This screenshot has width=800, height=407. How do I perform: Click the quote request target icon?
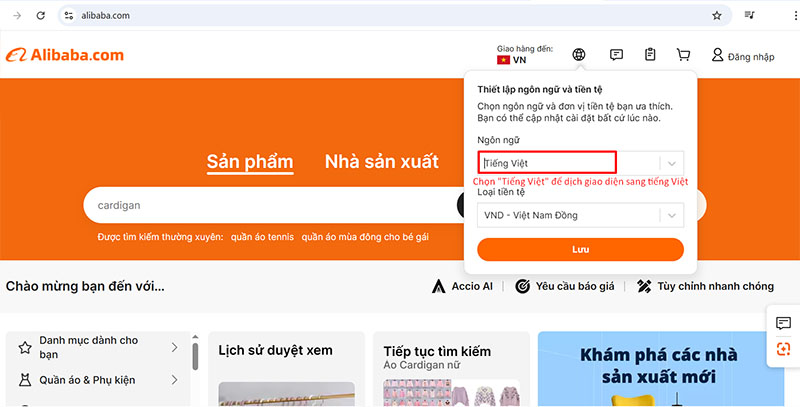coord(522,286)
